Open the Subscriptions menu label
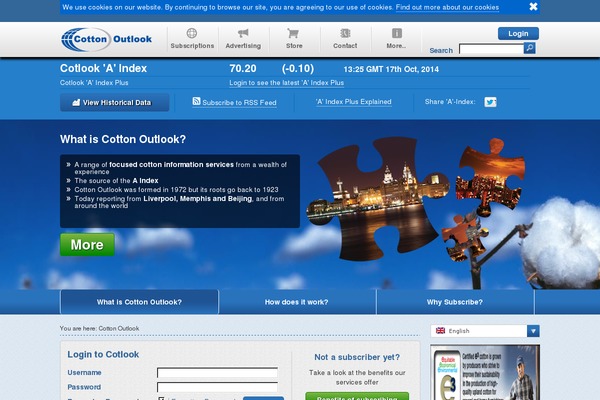Image resolution: width=600 pixels, height=400 pixels. [x=192, y=46]
